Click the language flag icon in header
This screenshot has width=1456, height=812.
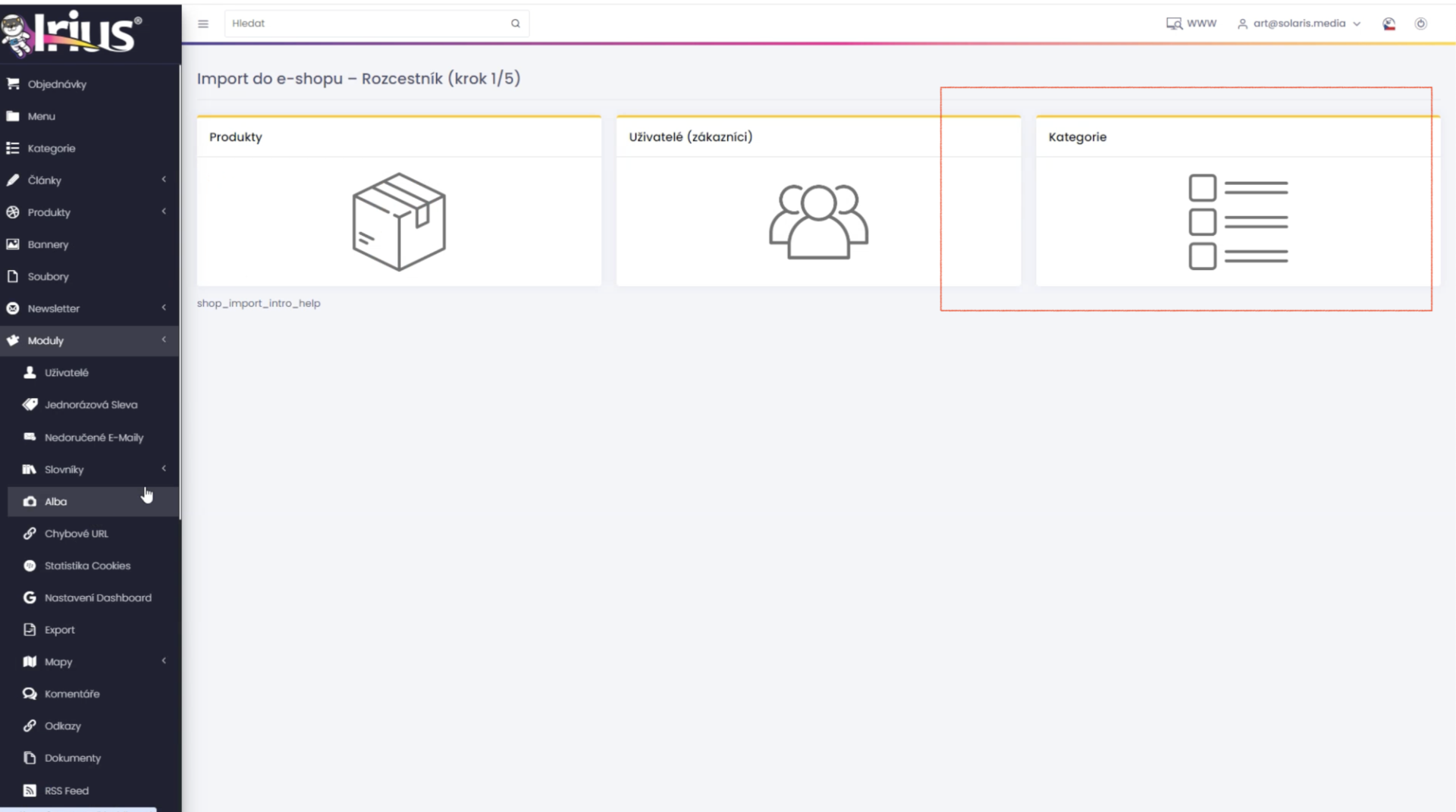pyautogui.click(x=1389, y=24)
